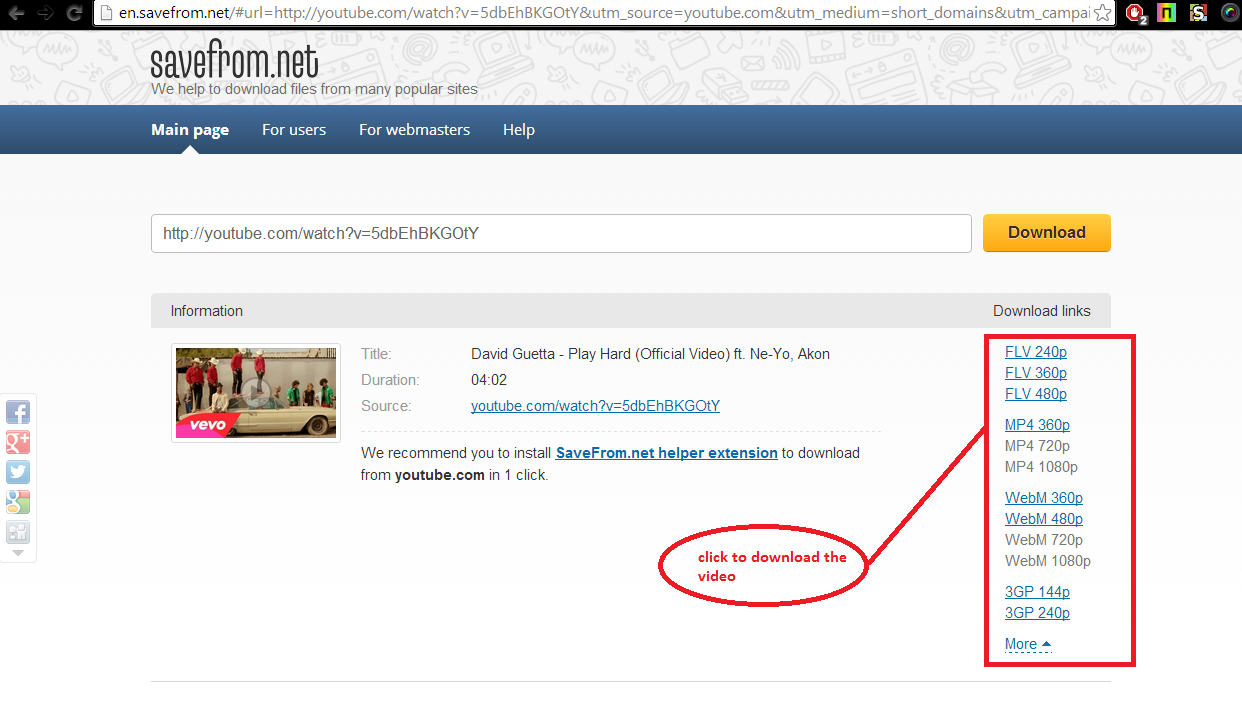Click the MP4 720p entry
This screenshot has height=715, width=1242.
(1037, 446)
